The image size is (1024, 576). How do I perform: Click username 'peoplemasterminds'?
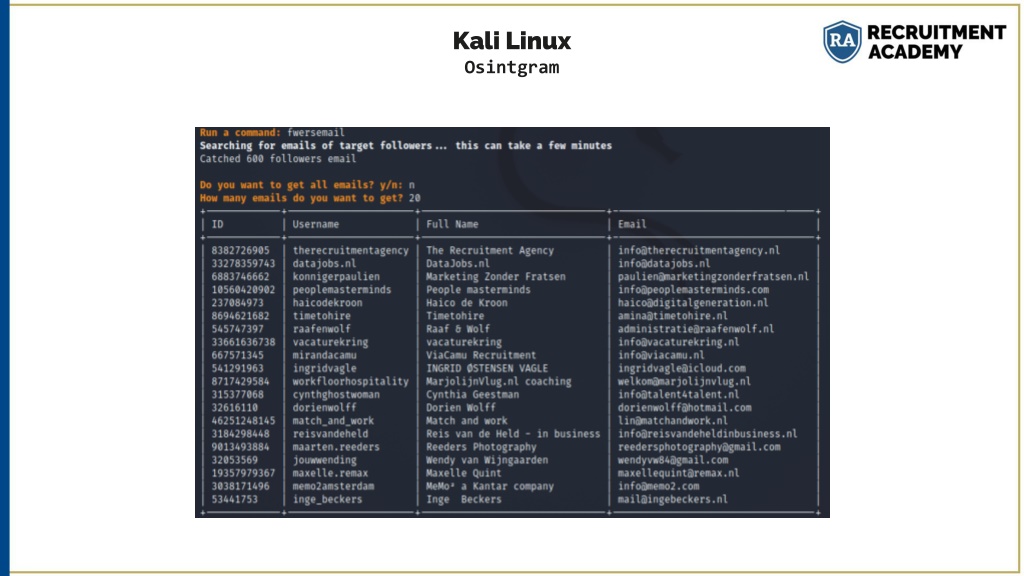click(x=342, y=289)
